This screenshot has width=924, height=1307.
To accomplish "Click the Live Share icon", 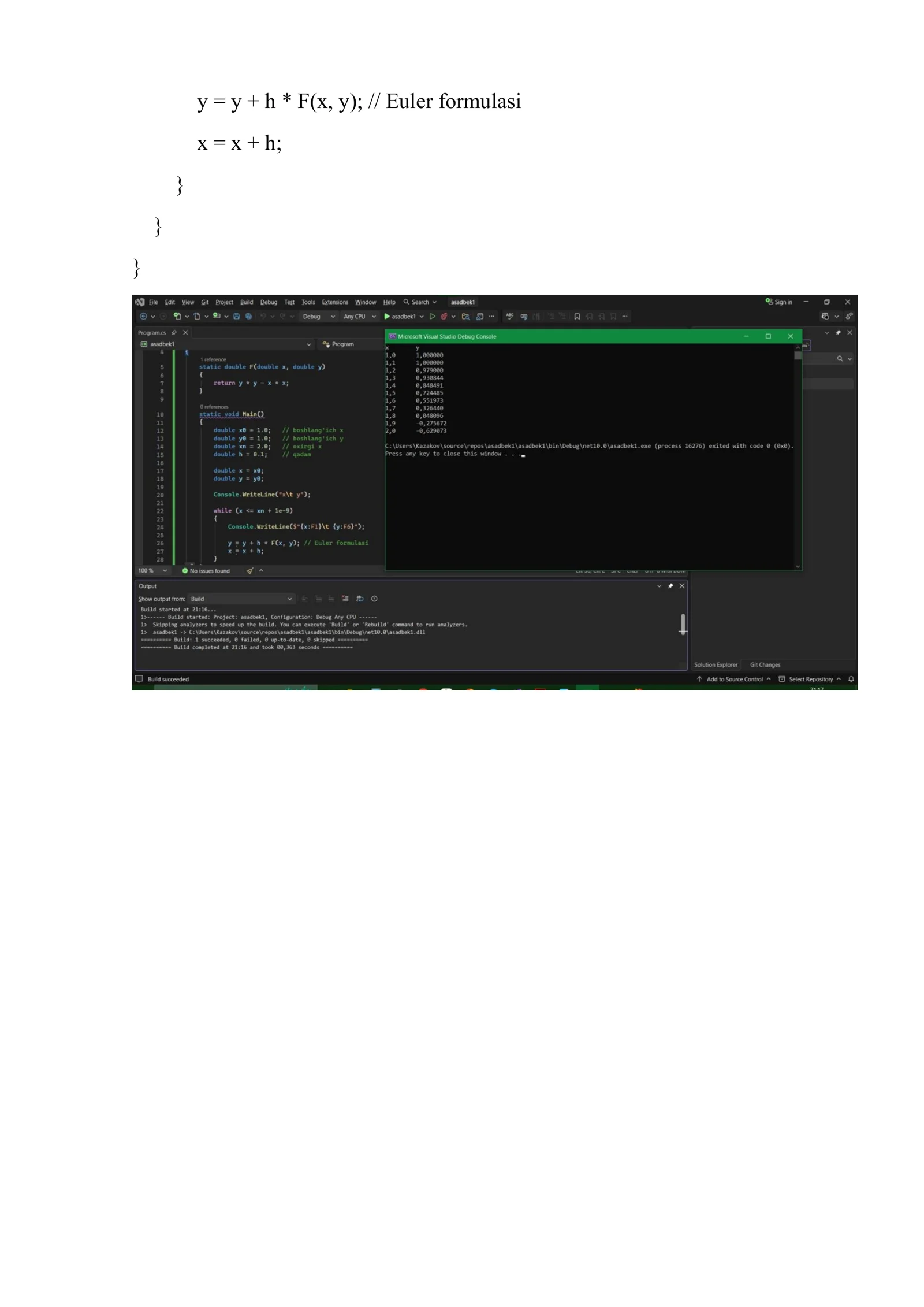I will (849, 317).
